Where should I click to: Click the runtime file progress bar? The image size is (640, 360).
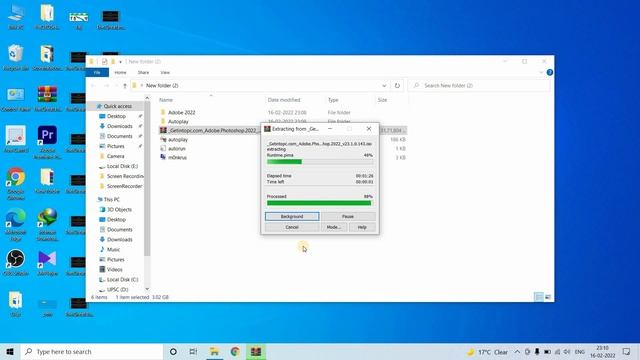click(x=320, y=162)
